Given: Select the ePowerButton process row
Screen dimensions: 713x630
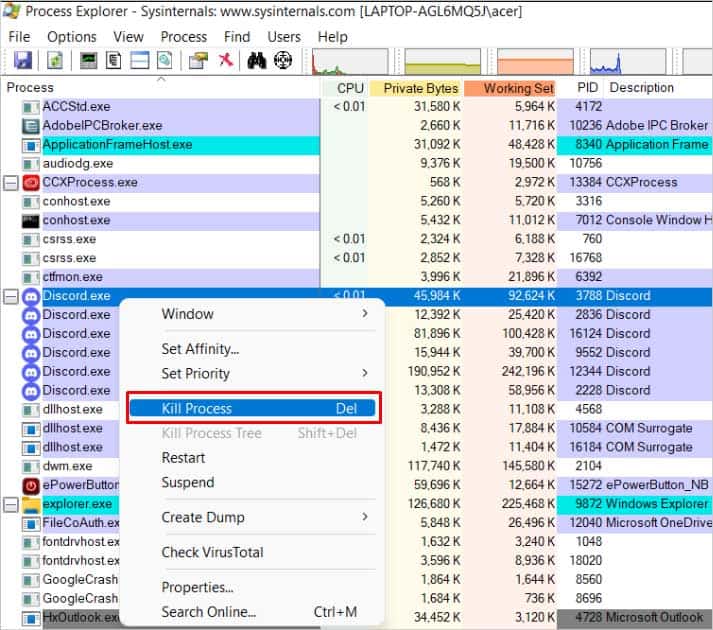Looking at the screenshot, I should [x=356, y=485].
